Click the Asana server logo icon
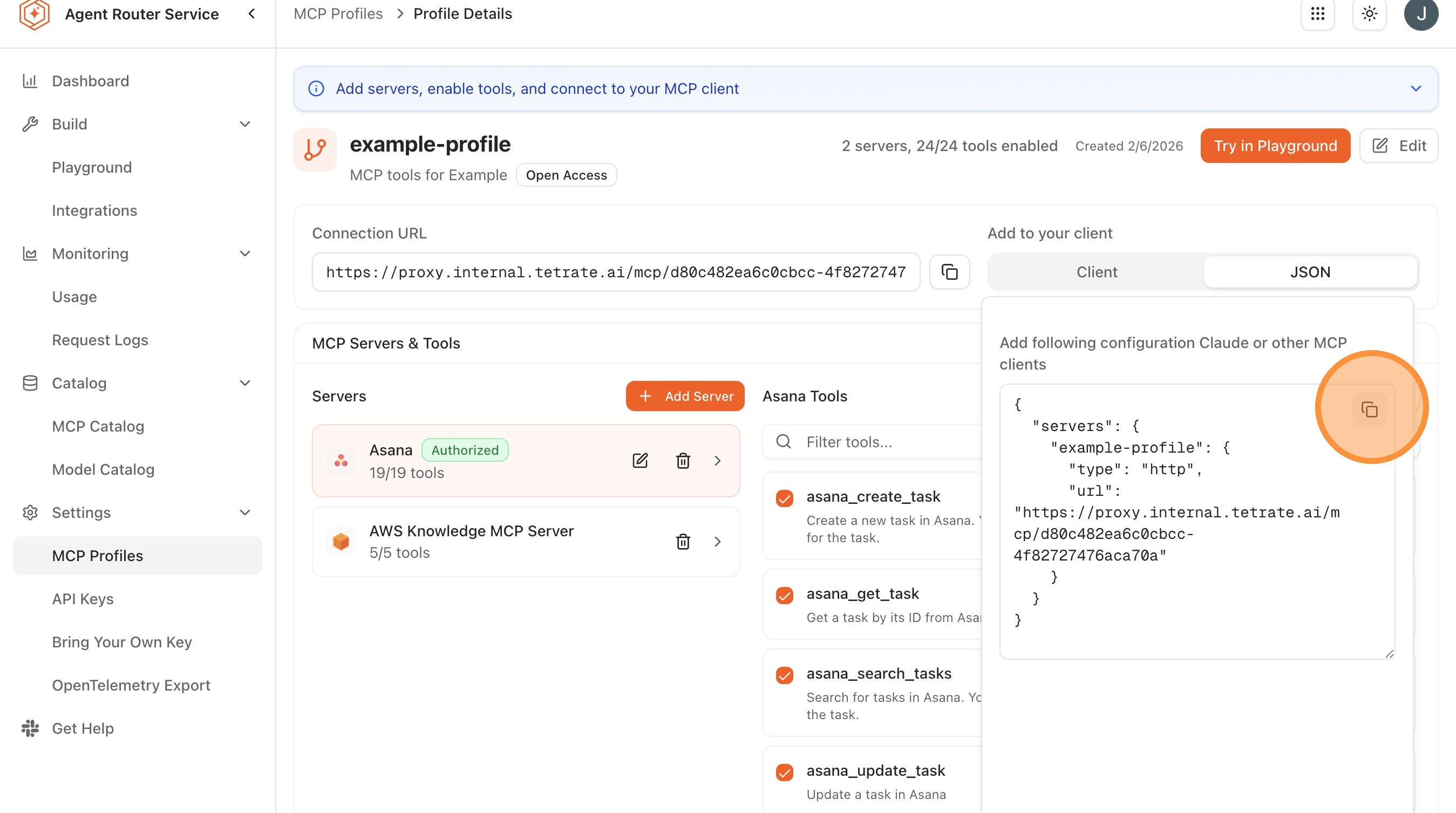Viewport: 1456px width, 813px height. (x=341, y=461)
